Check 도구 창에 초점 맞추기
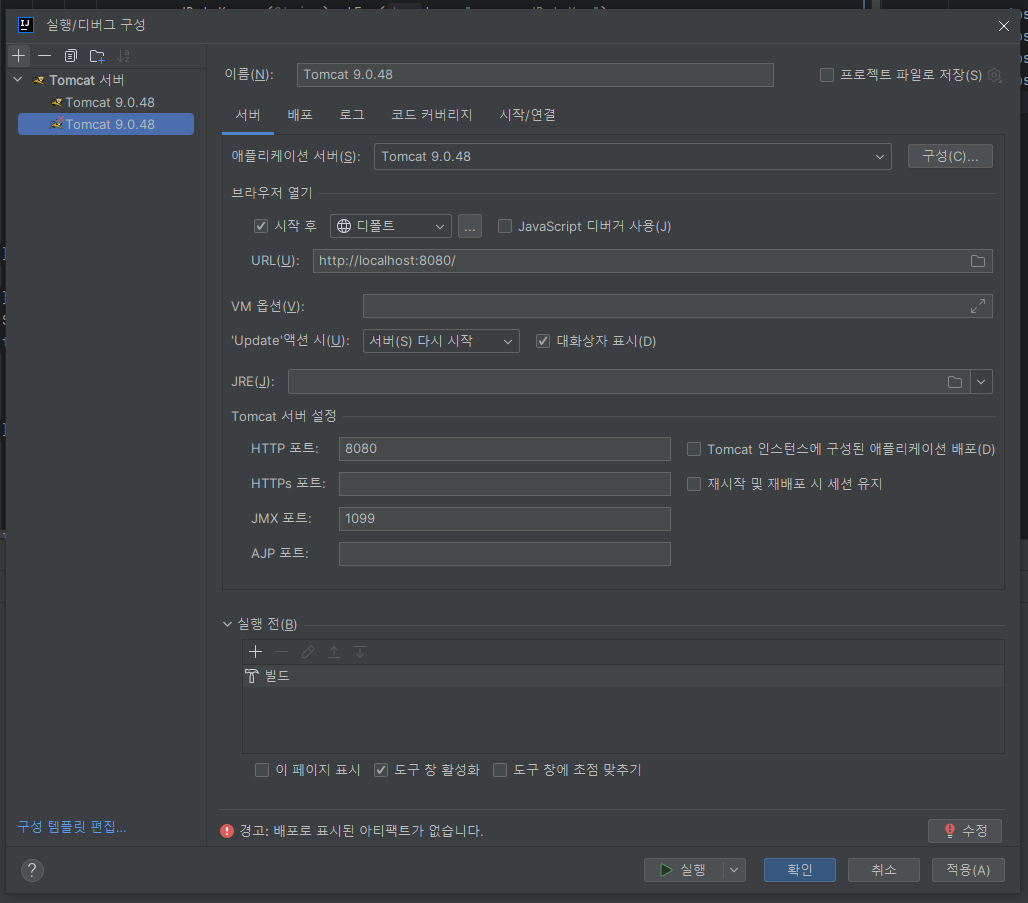This screenshot has width=1028, height=903. coord(500,770)
